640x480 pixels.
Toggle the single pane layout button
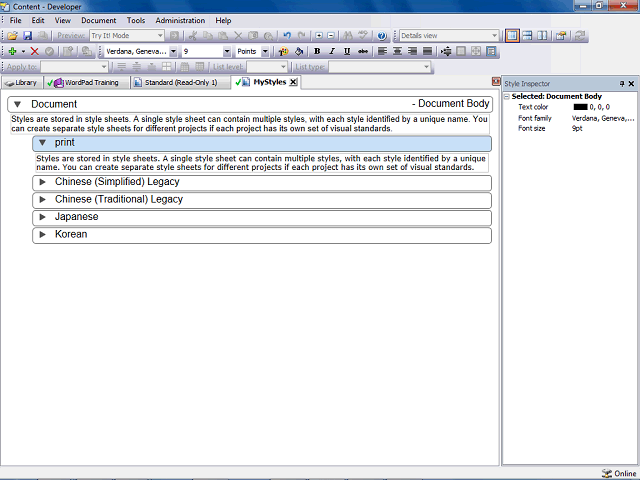click(512, 36)
